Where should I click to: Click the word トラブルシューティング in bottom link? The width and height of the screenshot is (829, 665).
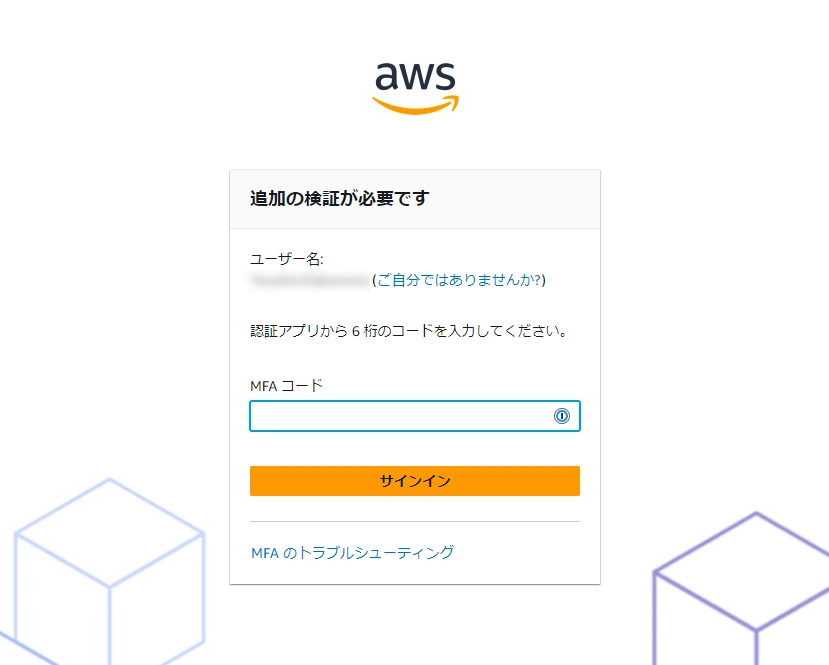(376, 553)
